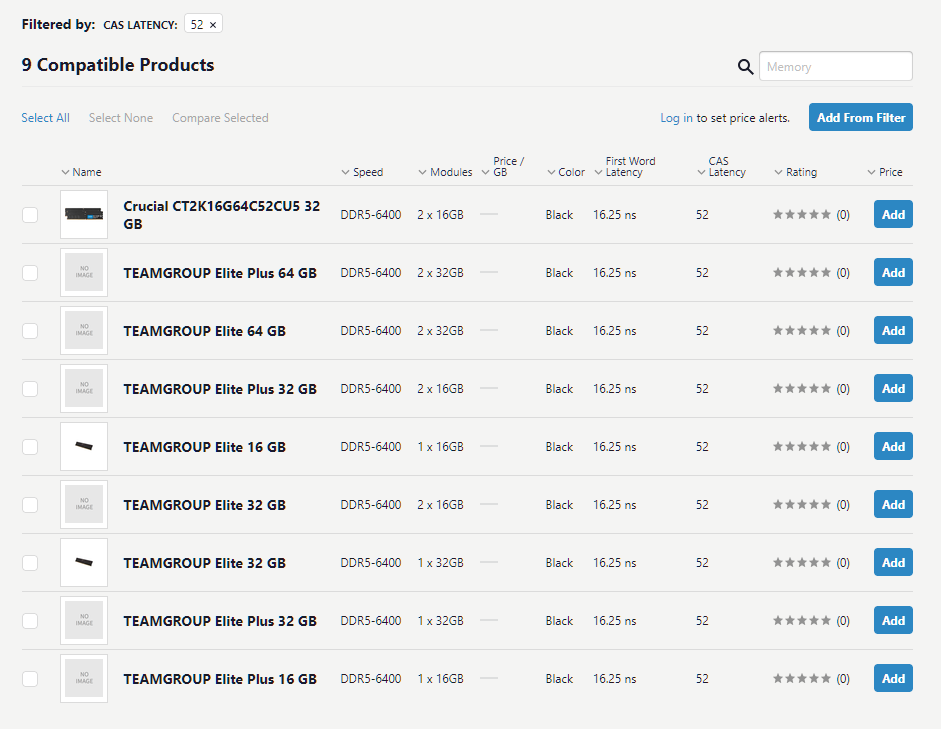
Task: Add TEAMGROUP Elite Plus 32 GB 2 x 16GB
Action: [893, 388]
